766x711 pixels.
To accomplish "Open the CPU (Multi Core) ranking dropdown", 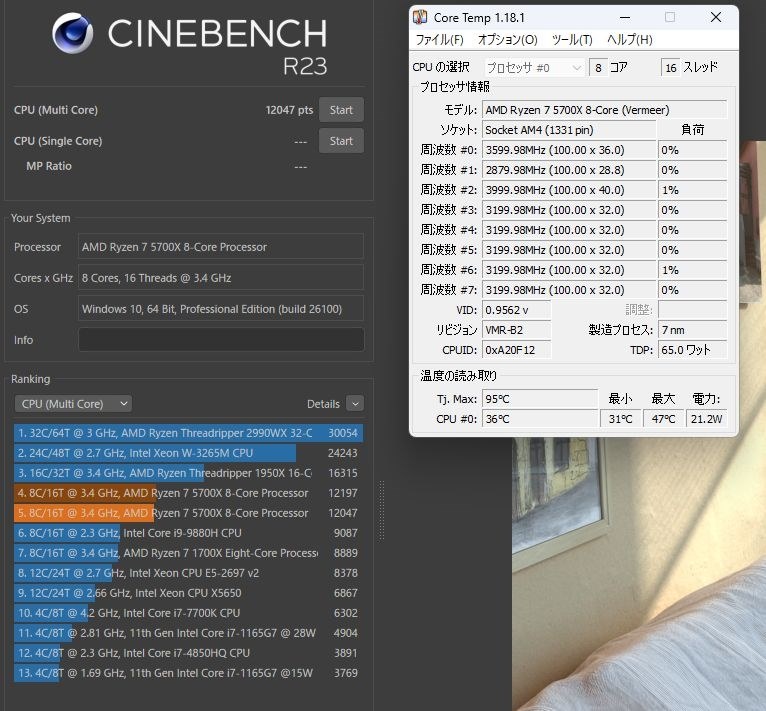I will pos(73,404).
